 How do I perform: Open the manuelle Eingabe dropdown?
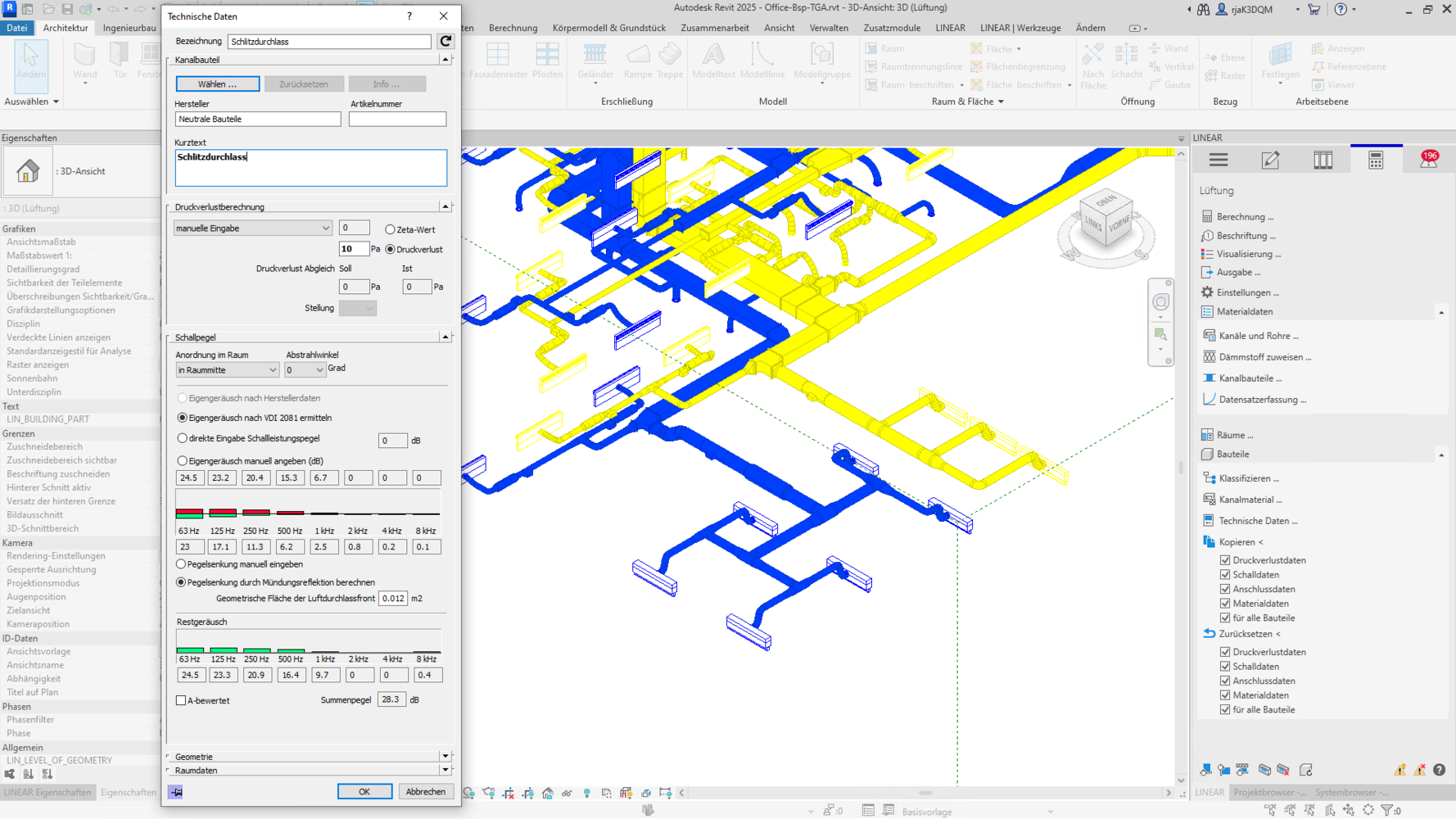[x=252, y=229]
